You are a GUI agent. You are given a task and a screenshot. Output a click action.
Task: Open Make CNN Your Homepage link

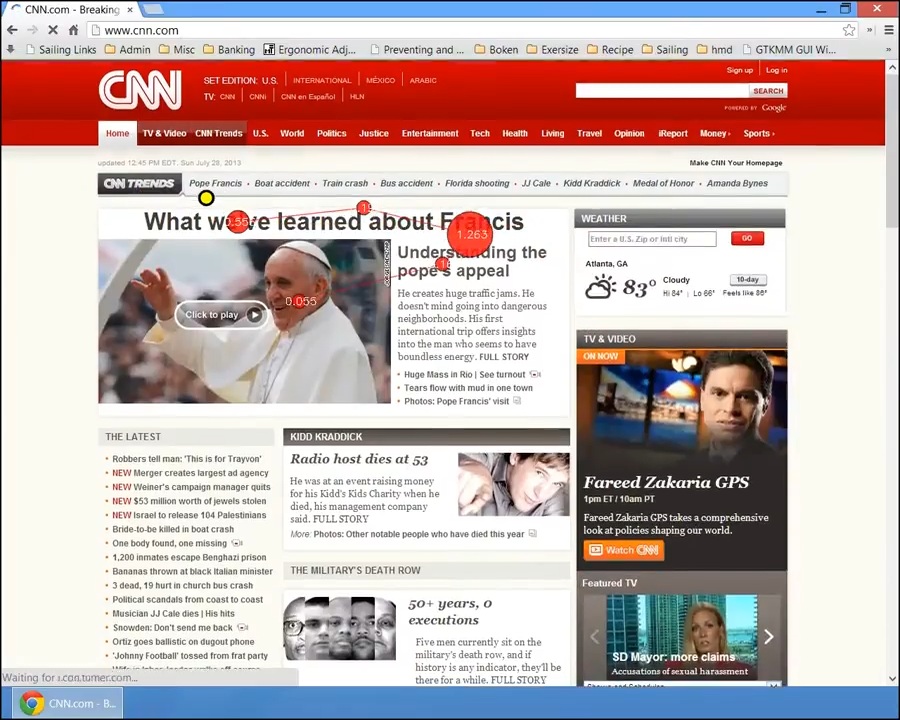(736, 163)
